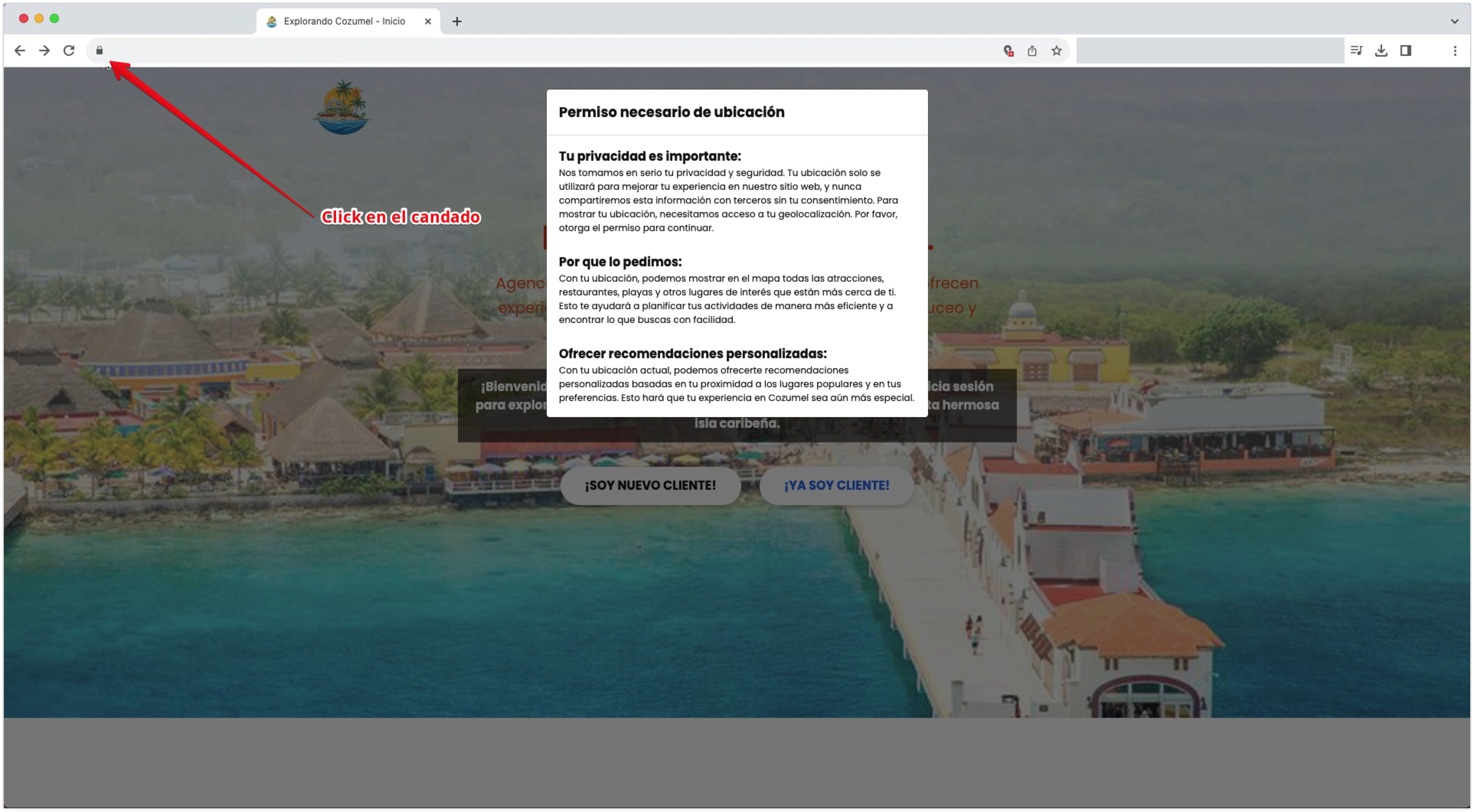1474x812 pixels.
Task: Open Chrome's three-dot menu
Action: (1454, 51)
